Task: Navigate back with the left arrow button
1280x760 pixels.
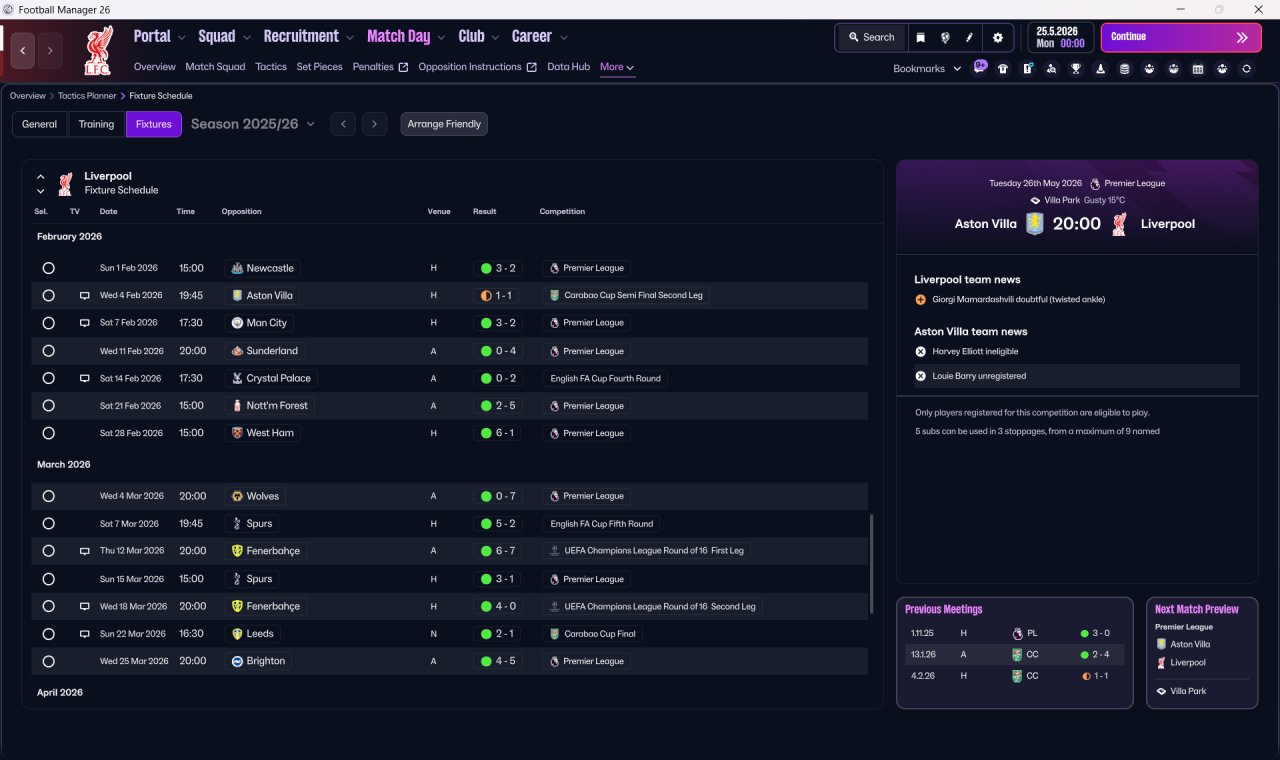Action: [x=22, y=50]
